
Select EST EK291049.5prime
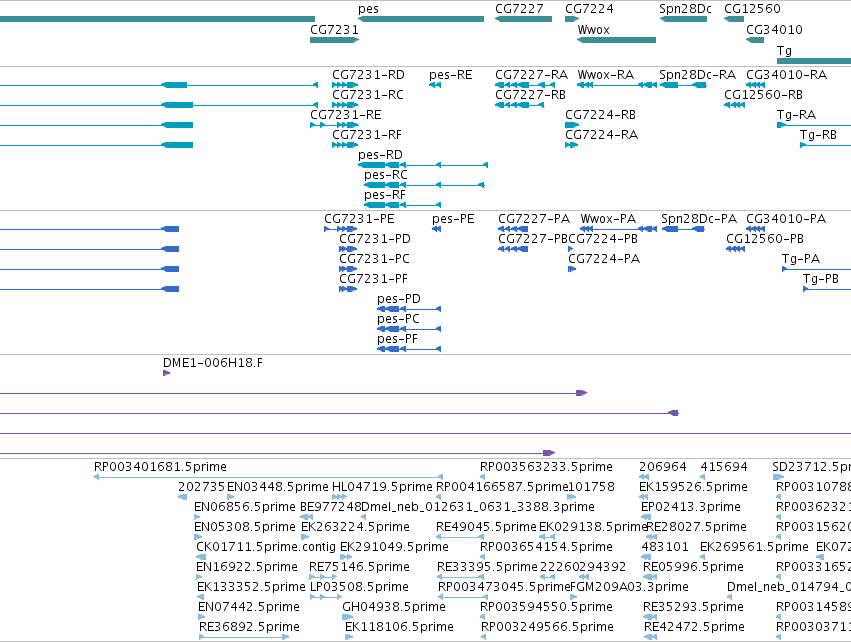[x=344, y=557]
